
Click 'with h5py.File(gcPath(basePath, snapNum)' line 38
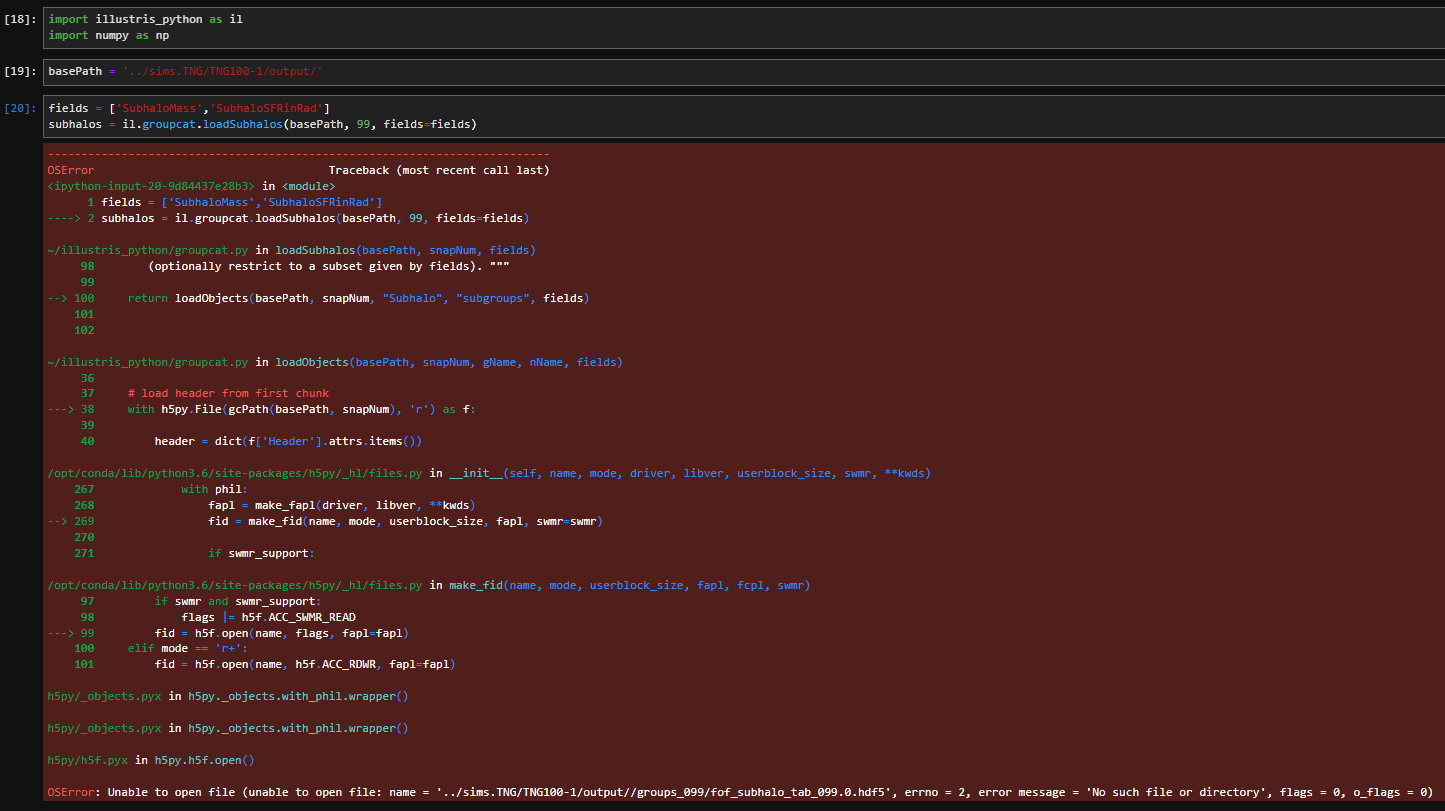click(262, 409)
